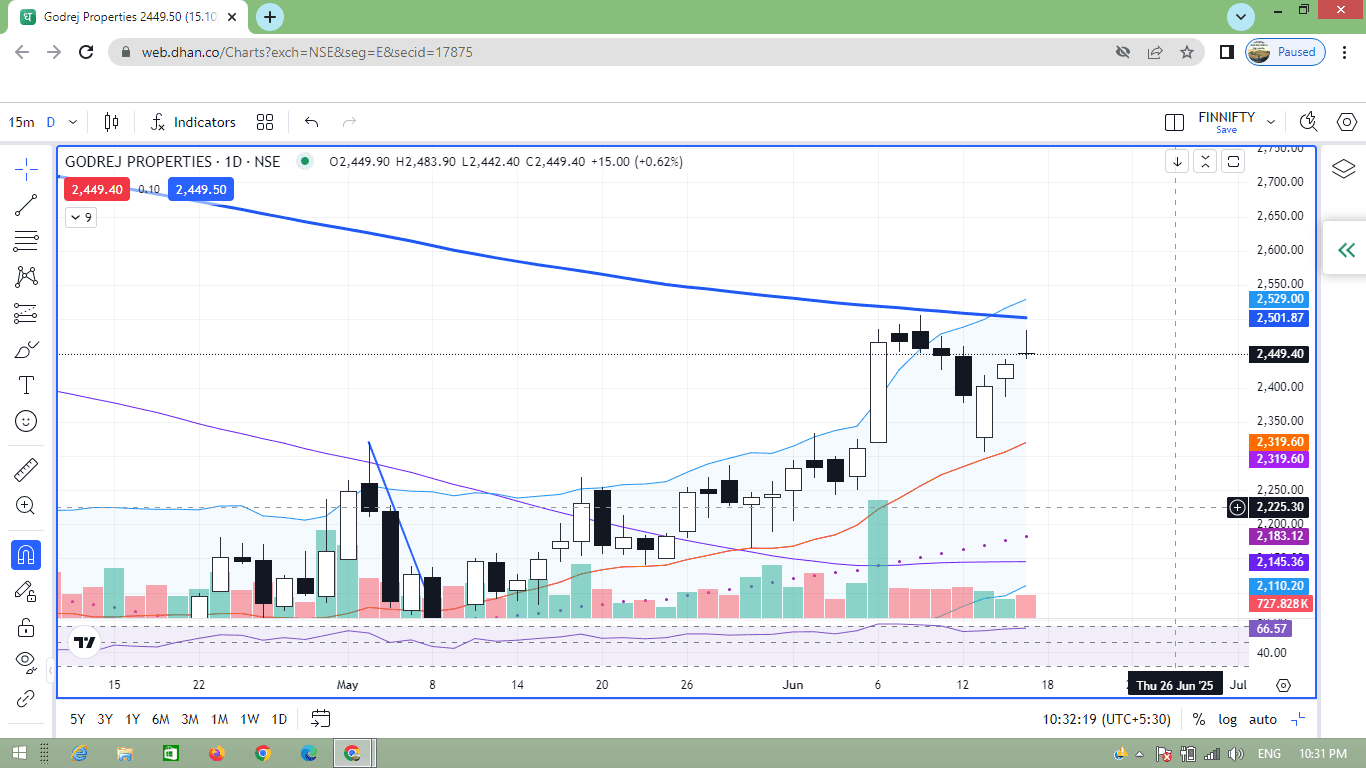Image resolution: width=1366 pixels, height=768 pixels.
Task: Hide all drawings with eye icon
Action: tap(26, 662)
